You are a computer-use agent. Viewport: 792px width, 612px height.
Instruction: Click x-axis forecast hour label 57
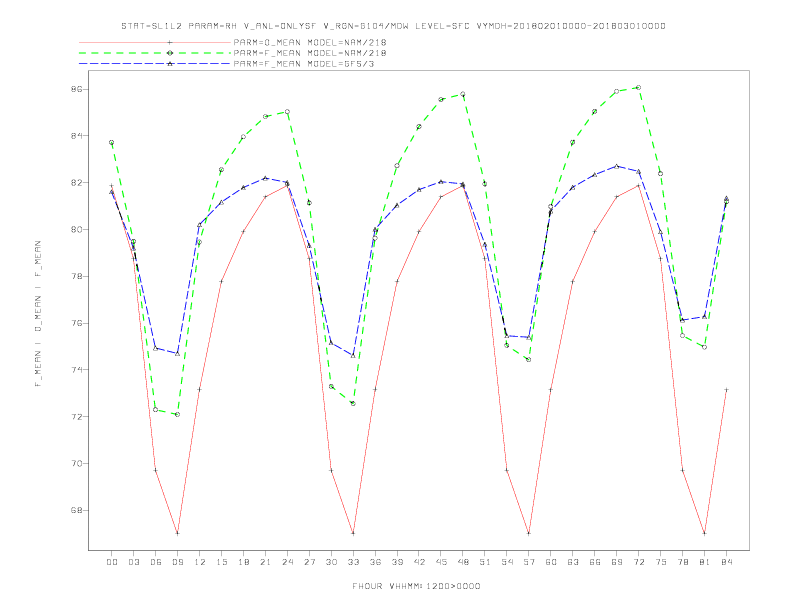pos(529,562)
